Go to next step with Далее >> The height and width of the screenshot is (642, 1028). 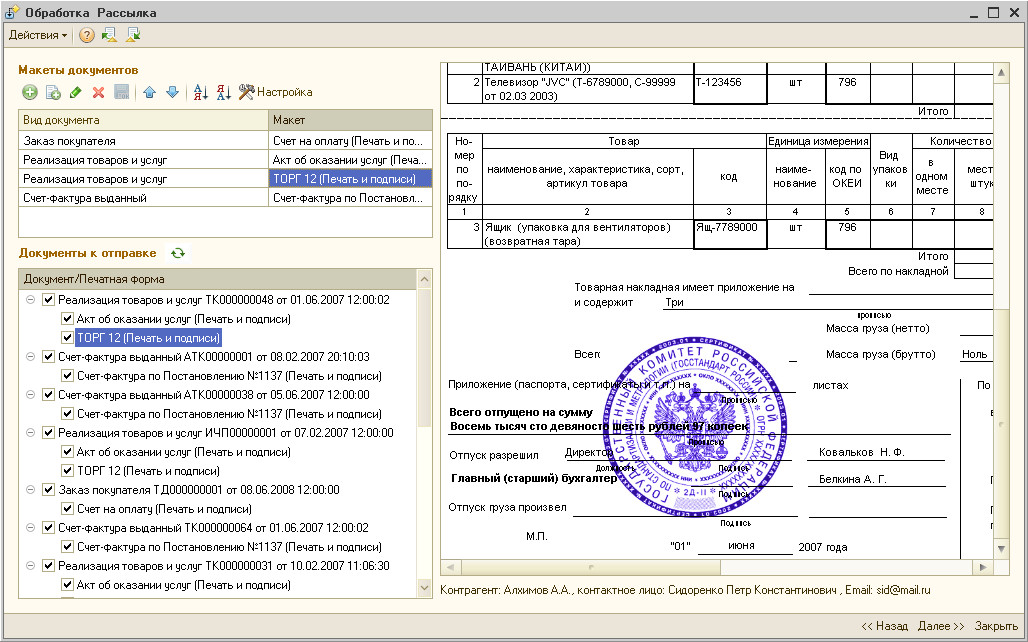click(x=941, y=626)
